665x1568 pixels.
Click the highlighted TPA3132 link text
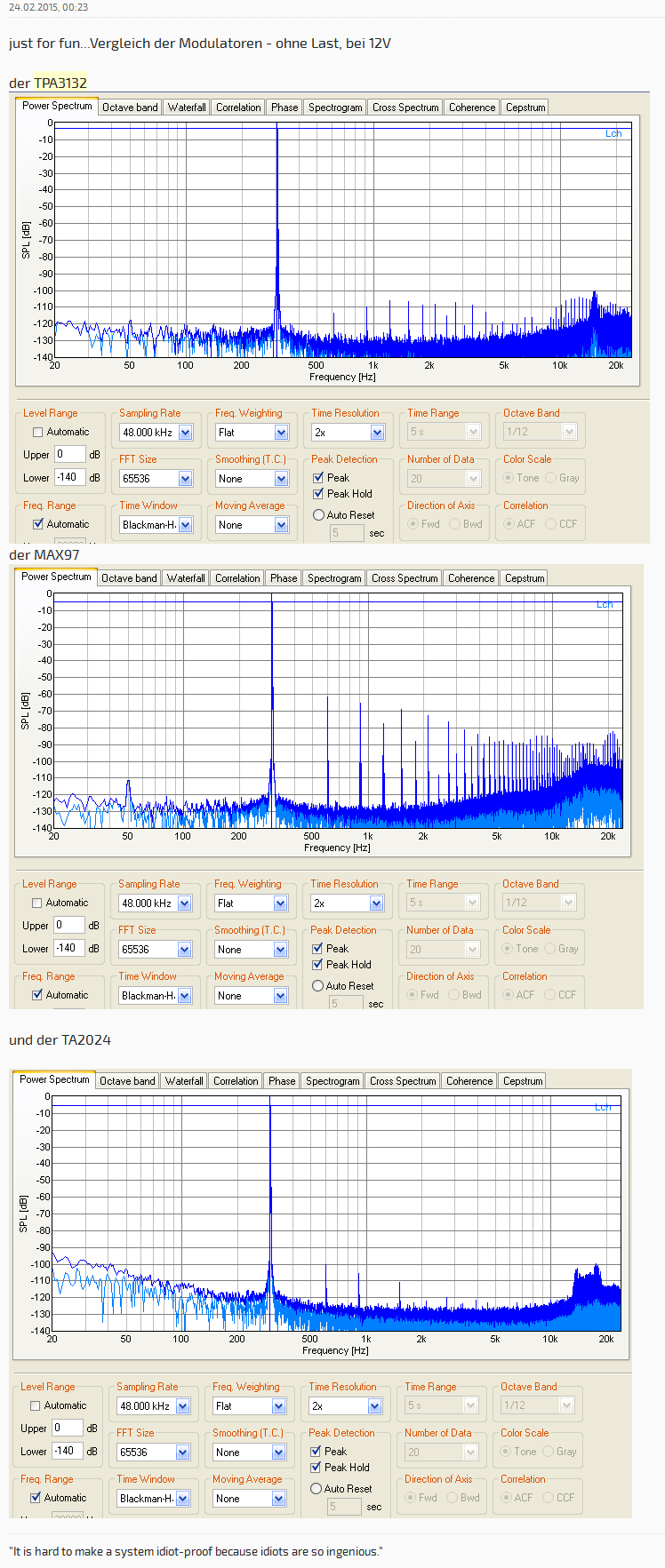60,83
